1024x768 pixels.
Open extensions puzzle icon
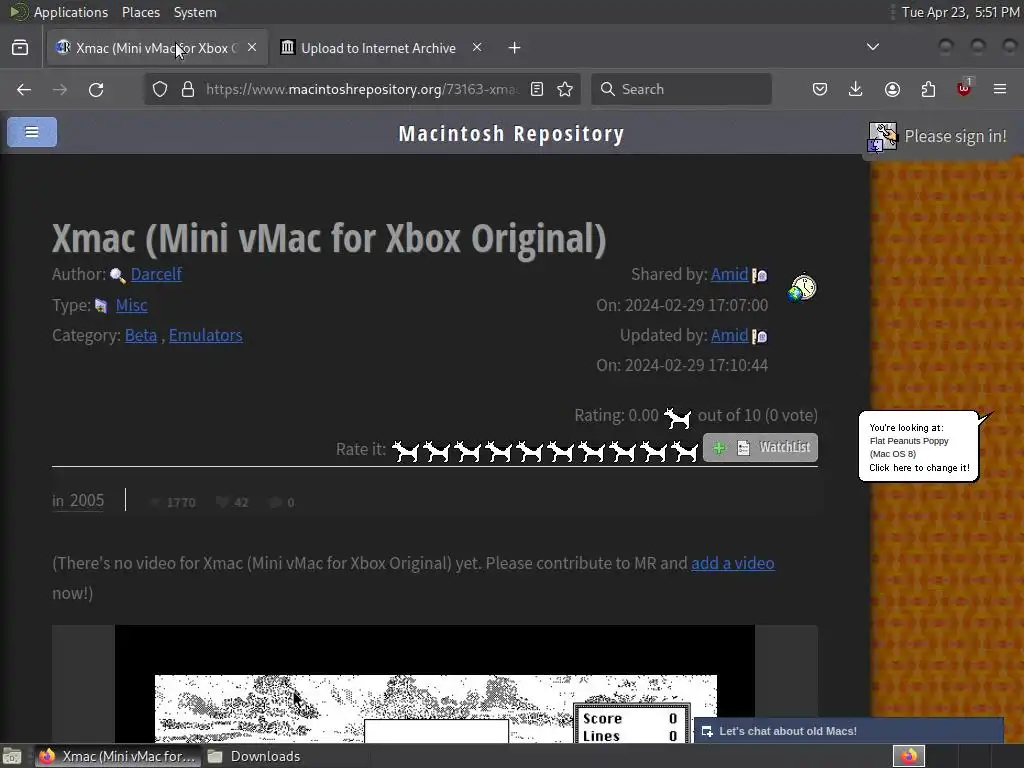click(928, 89)
